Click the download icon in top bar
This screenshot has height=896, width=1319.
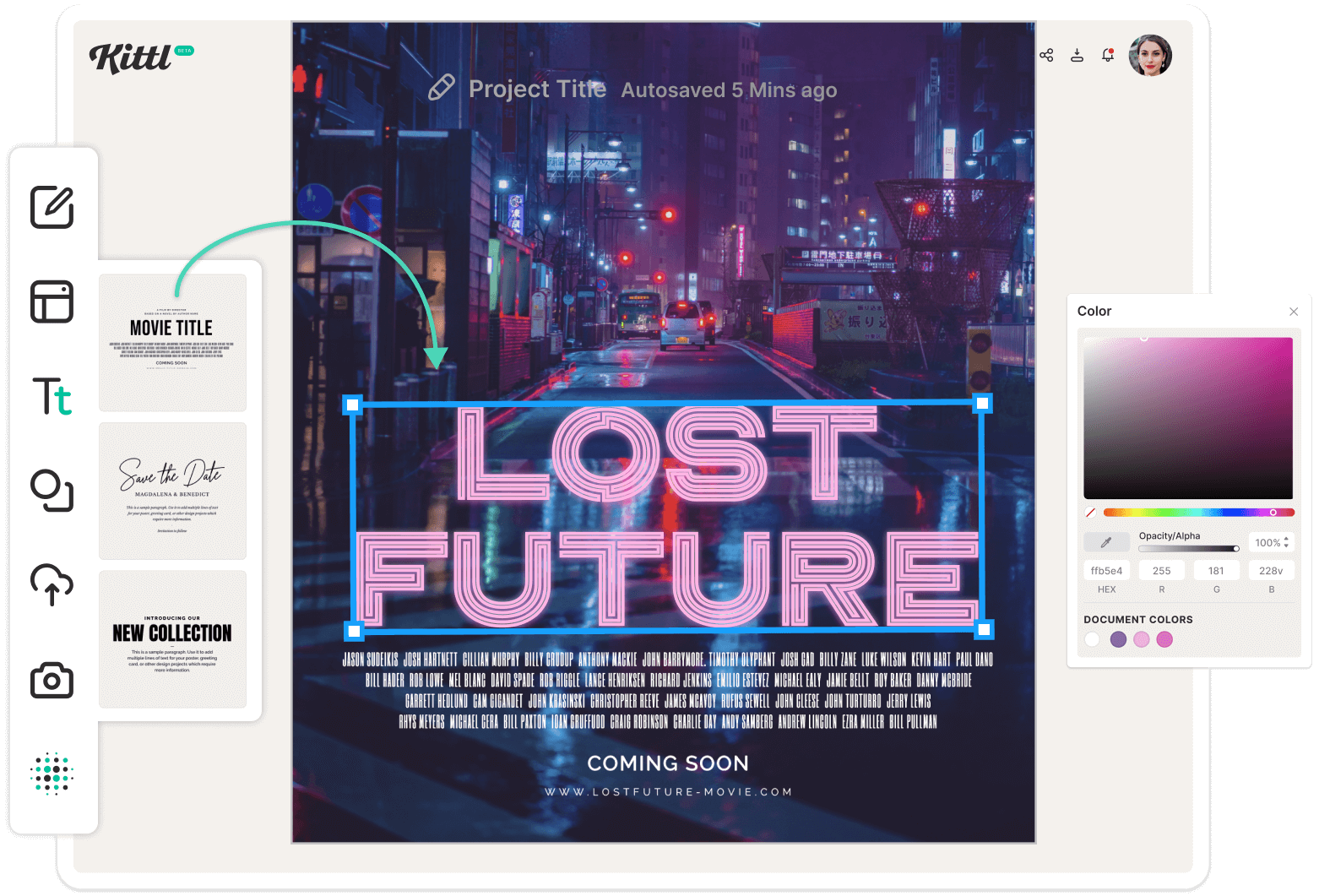coord(1077,56)
